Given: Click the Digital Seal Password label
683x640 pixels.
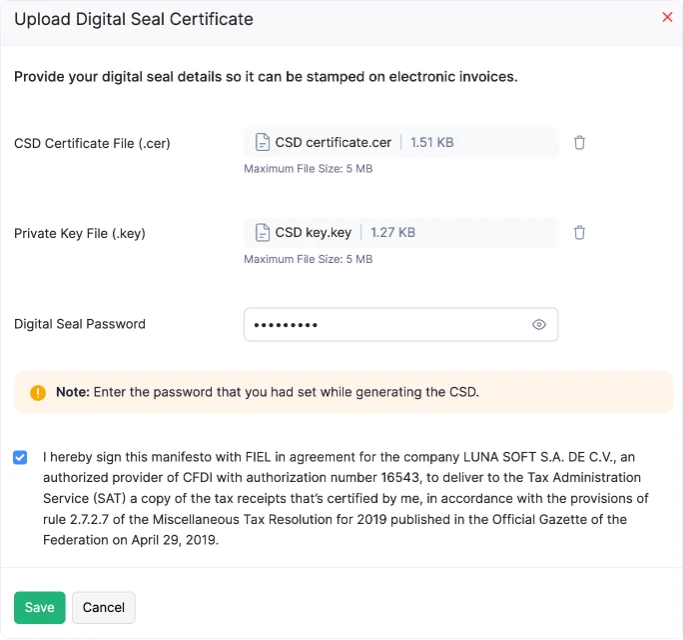Looking at the screenshot, I should (80, 324).
